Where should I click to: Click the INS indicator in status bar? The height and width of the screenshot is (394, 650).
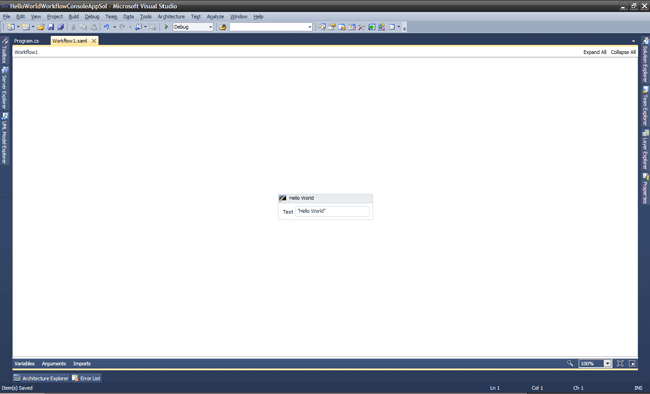click(x=638, y=388)
